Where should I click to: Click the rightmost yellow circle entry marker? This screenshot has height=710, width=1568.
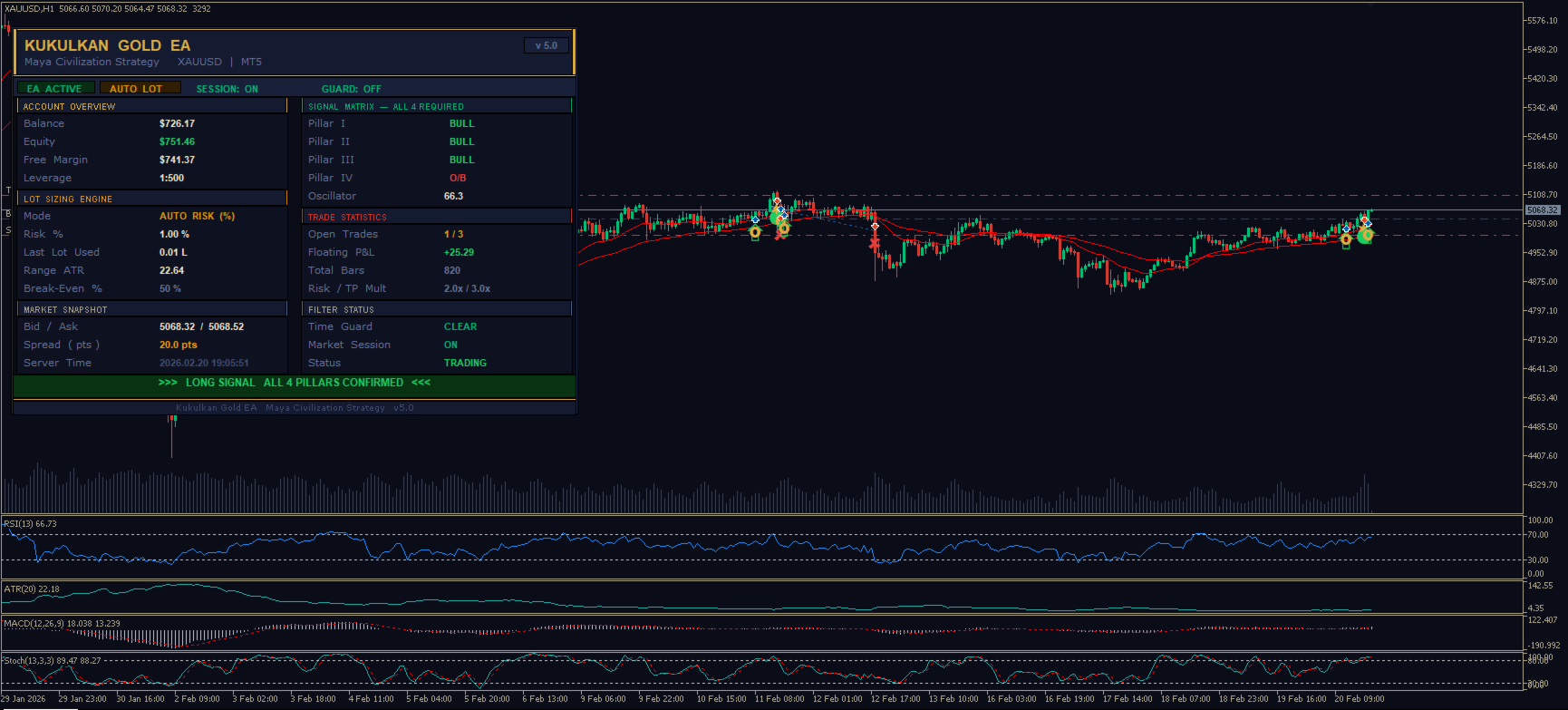(1366, 236)
